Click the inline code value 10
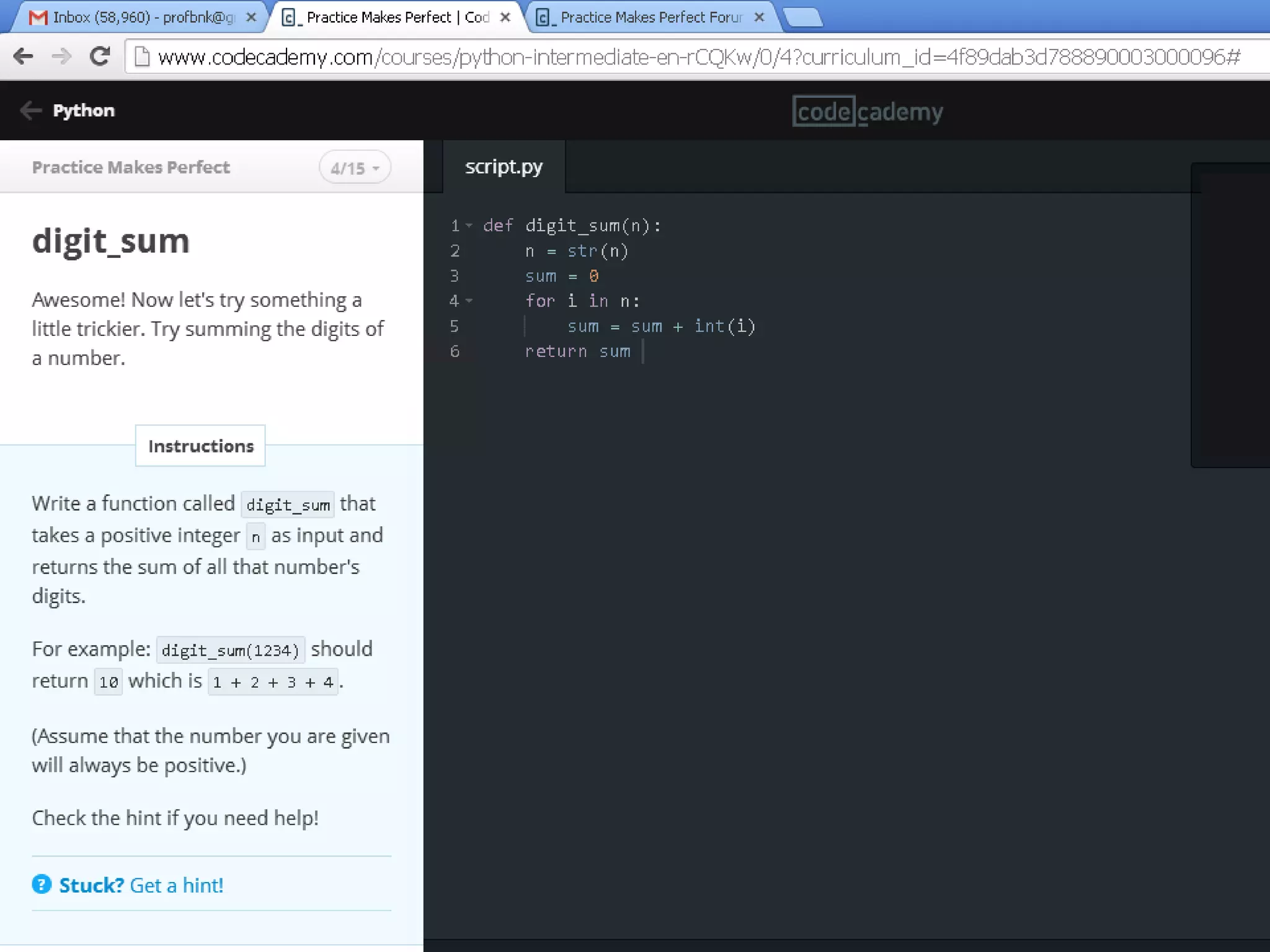 tap(109, 682)
